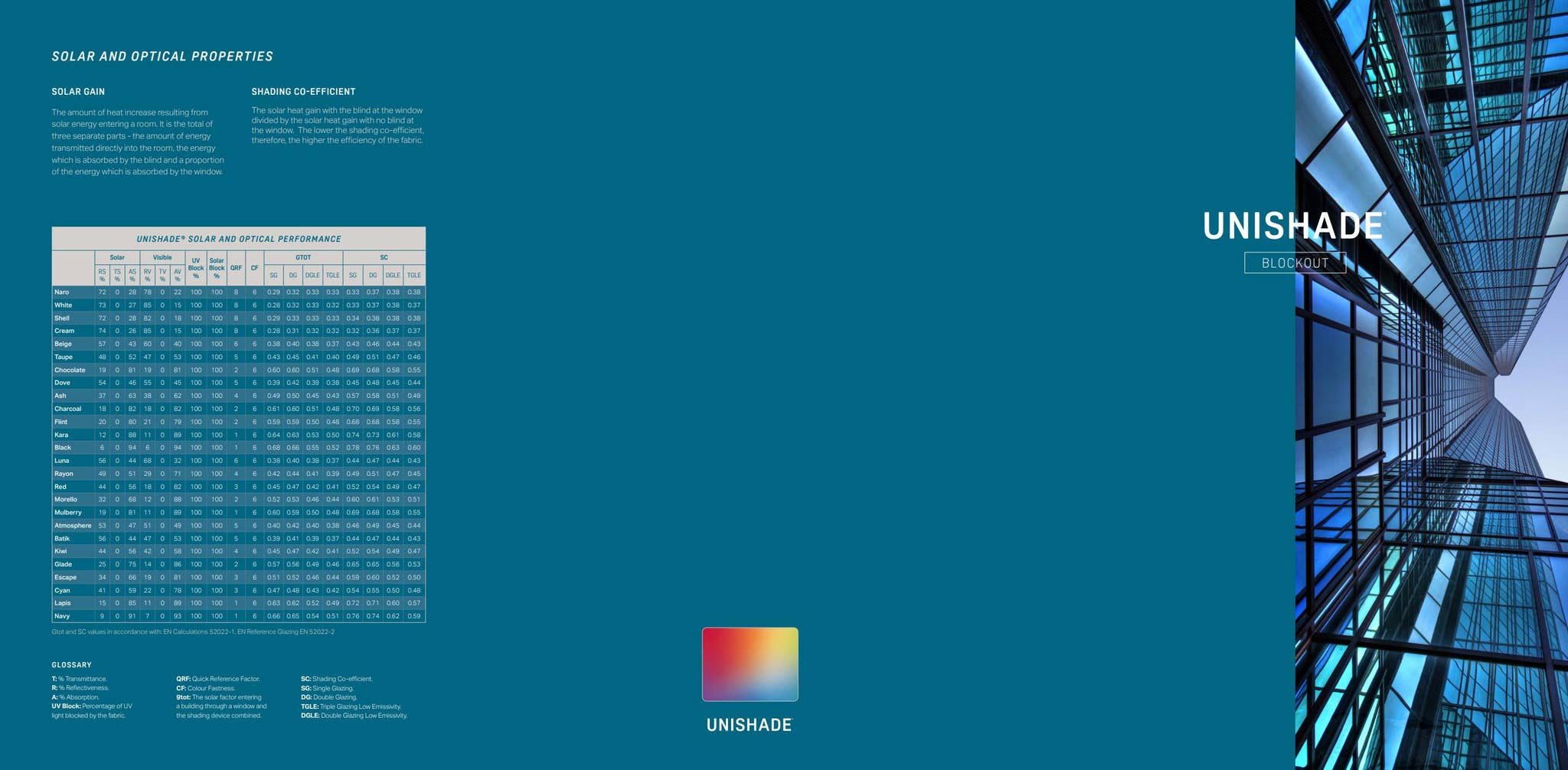1568x770 pixels.
Task: Click the Solar and Optical Properties heading
Action: click(162, 57)
